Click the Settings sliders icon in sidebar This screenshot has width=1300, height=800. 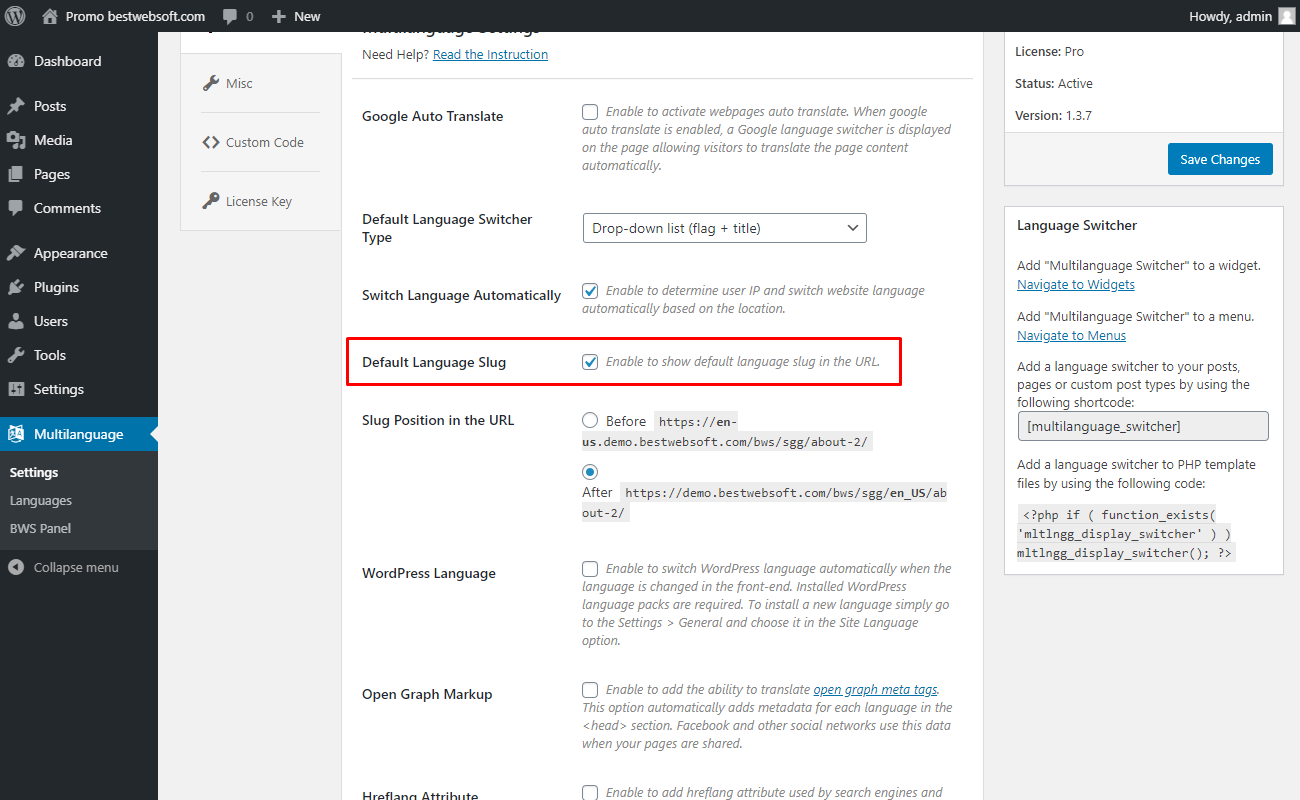pos(16,389)
